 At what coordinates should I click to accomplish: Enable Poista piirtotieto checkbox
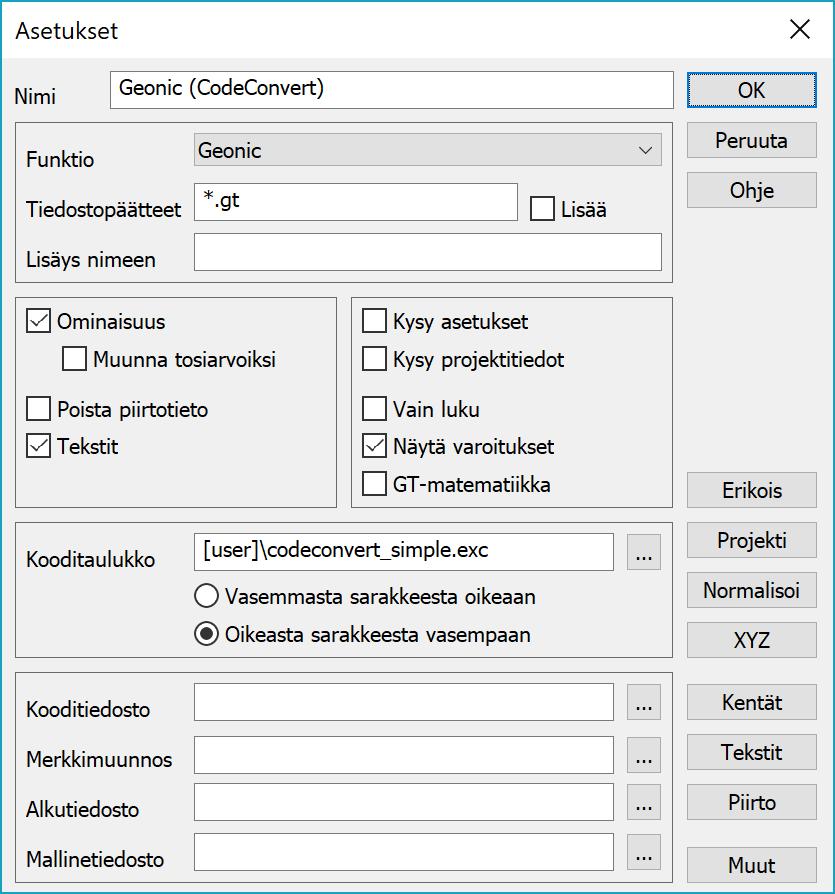[x=38, y=409]
